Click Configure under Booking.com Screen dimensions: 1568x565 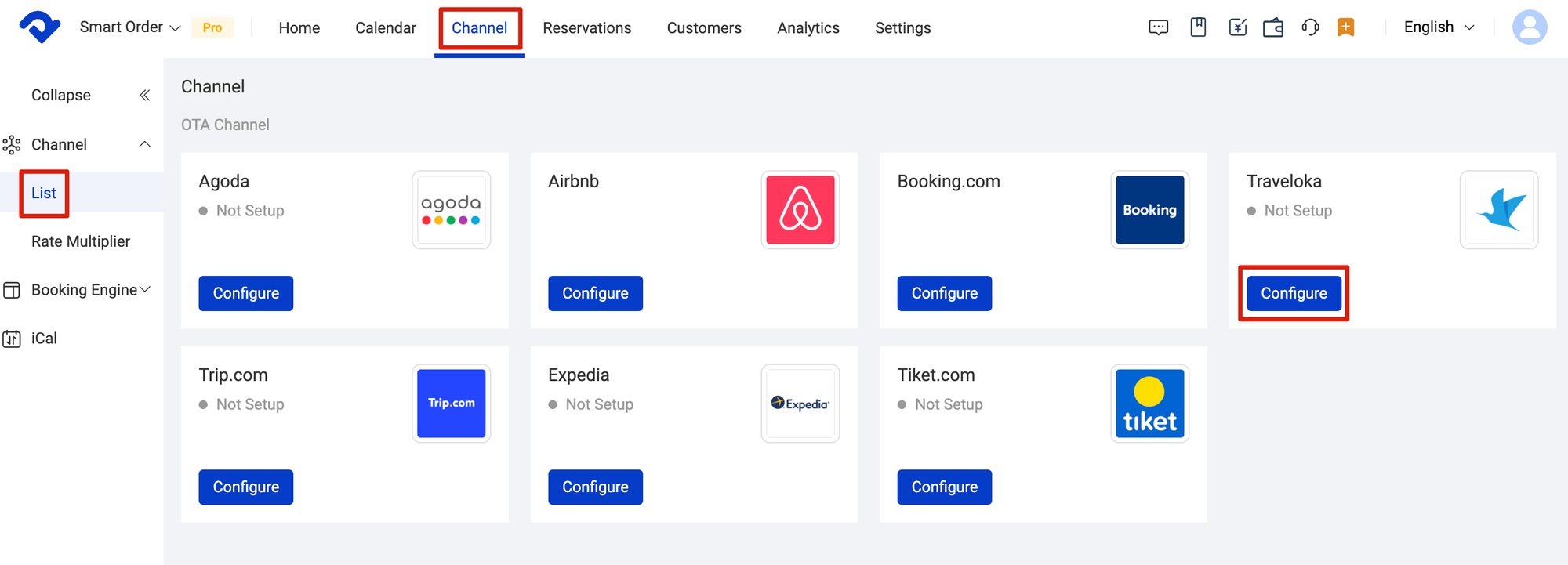(944, 293)
